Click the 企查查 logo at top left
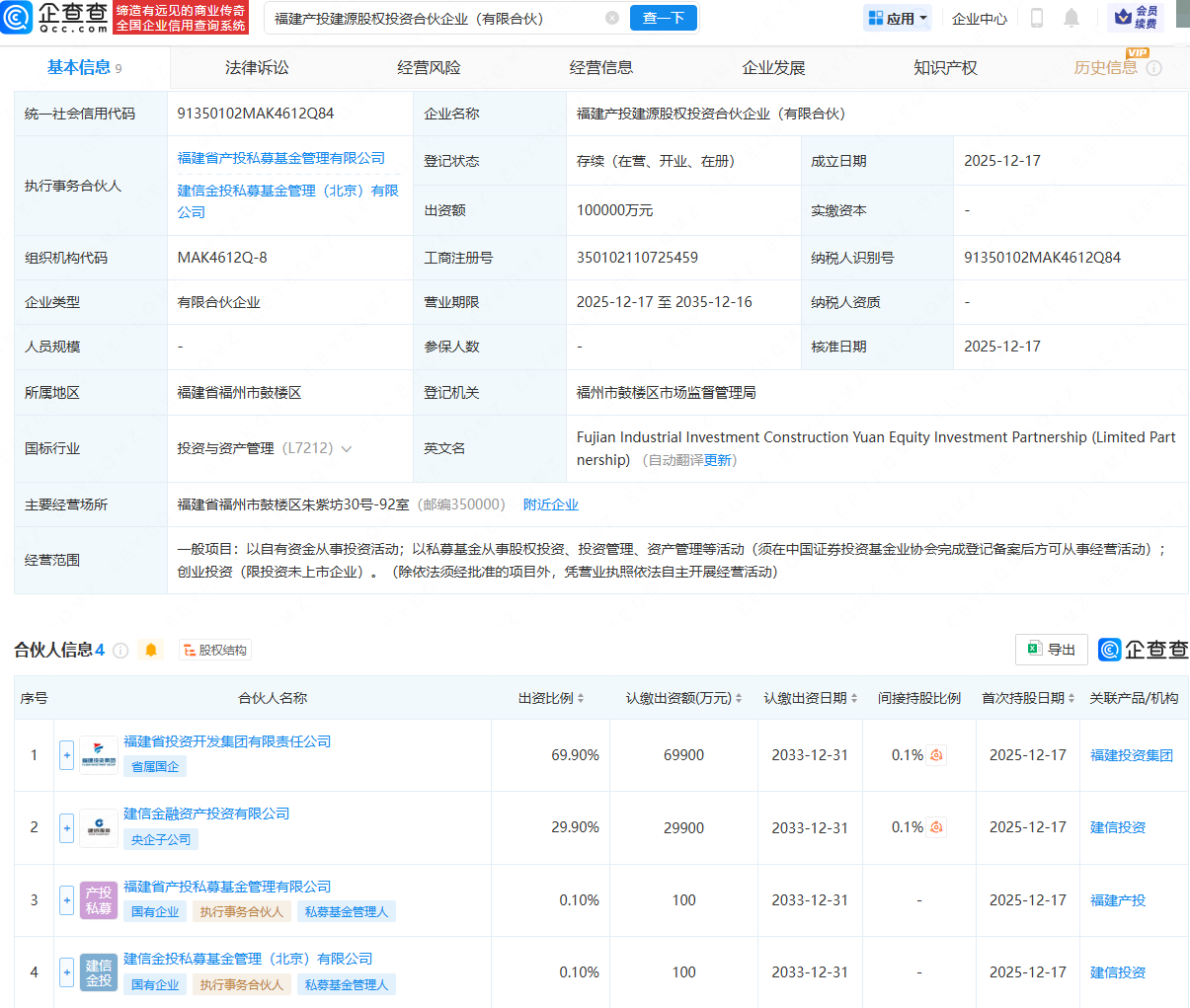Image resolution: width=1190 pixels, height=1008 pixels. pyautogui.click(x=55, y=18)
